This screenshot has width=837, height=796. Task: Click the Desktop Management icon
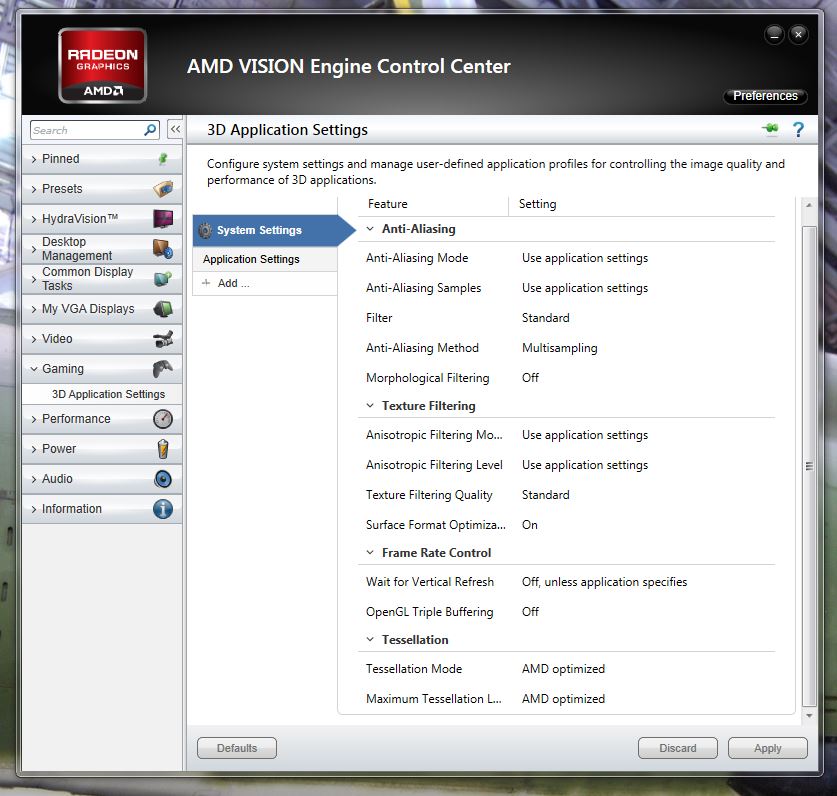click(x=163, y=248)
